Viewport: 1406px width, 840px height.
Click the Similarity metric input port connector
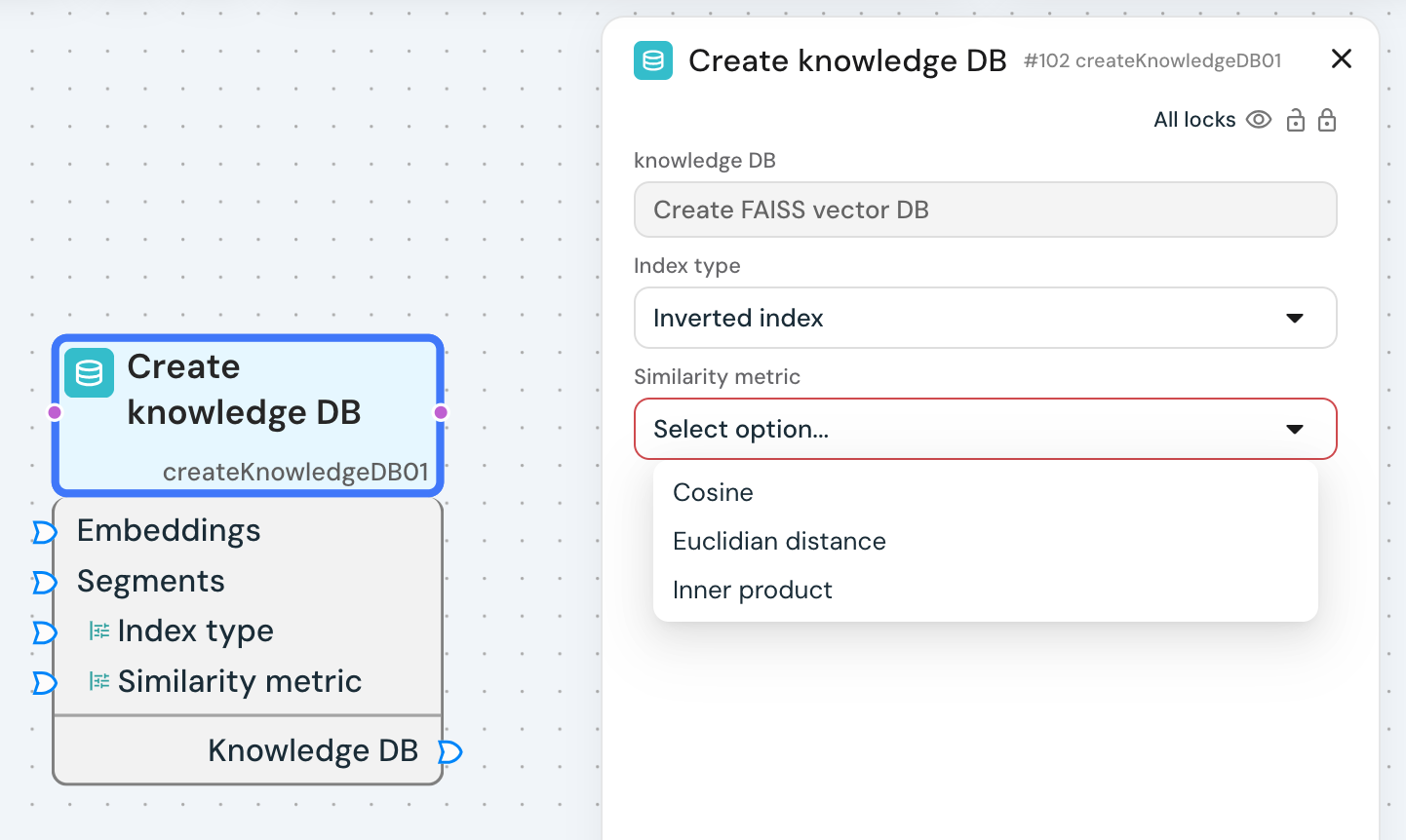[44, 683]
